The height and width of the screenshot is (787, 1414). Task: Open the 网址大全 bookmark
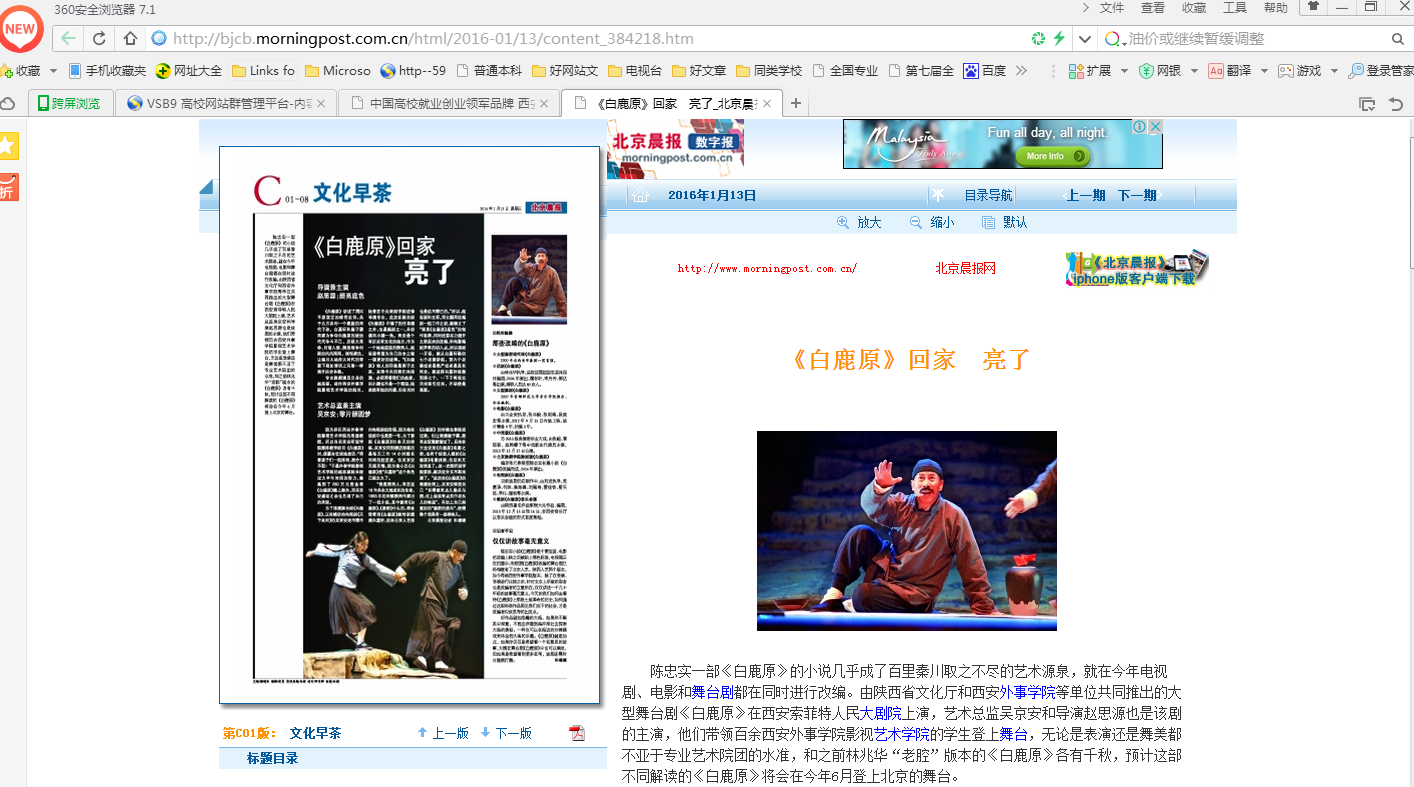point(189,71)
